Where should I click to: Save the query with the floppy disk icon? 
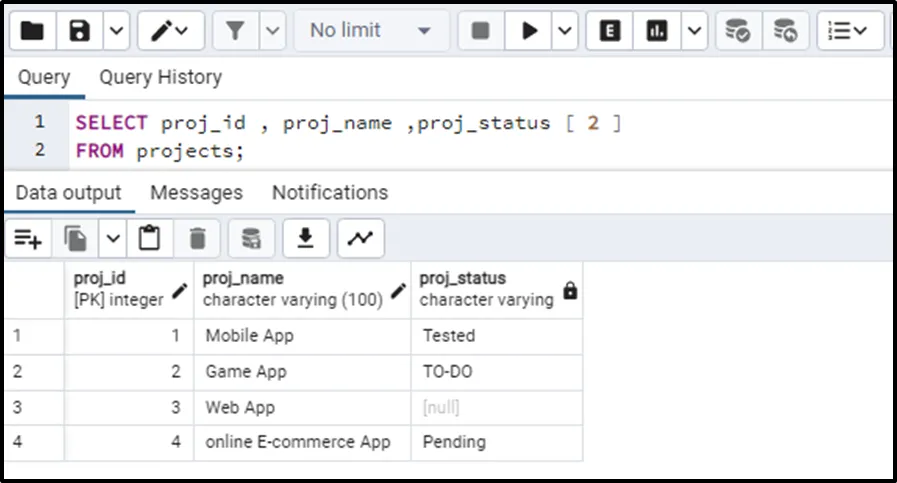coord(80,31)
